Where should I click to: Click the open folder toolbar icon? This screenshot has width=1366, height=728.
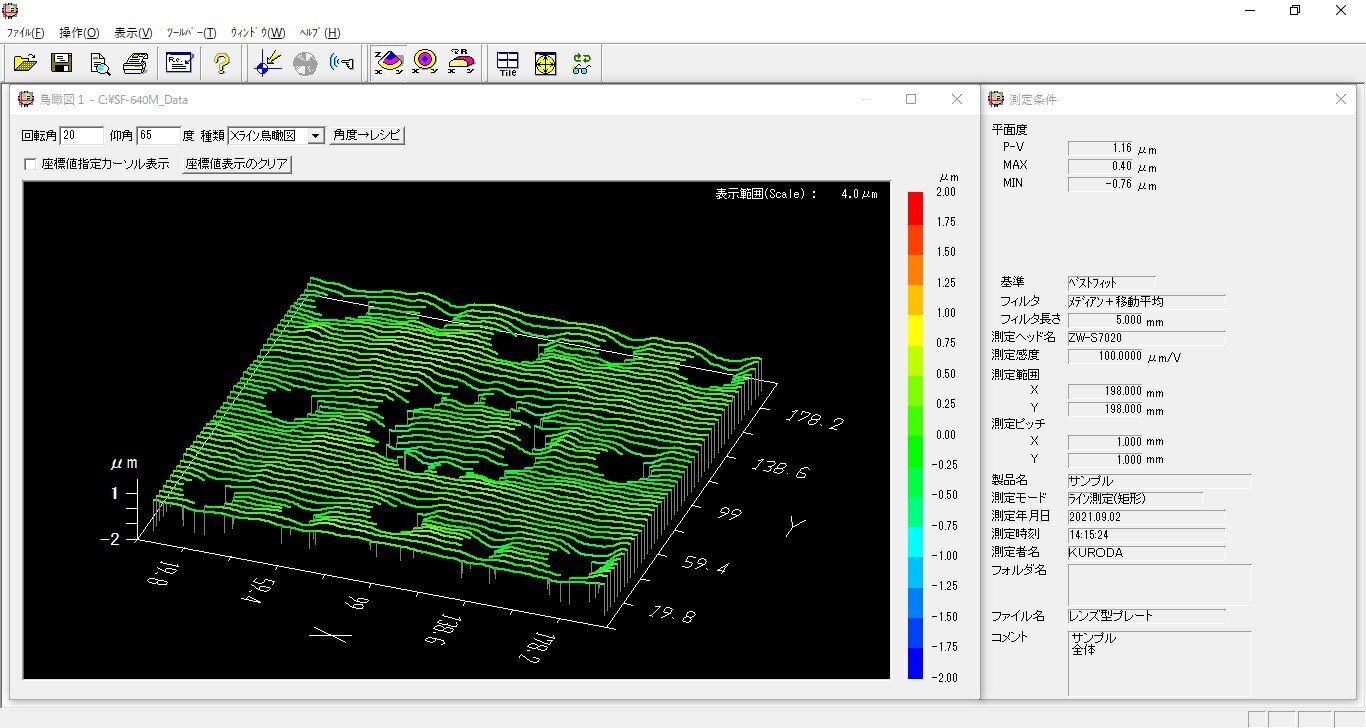click(26, 63)
